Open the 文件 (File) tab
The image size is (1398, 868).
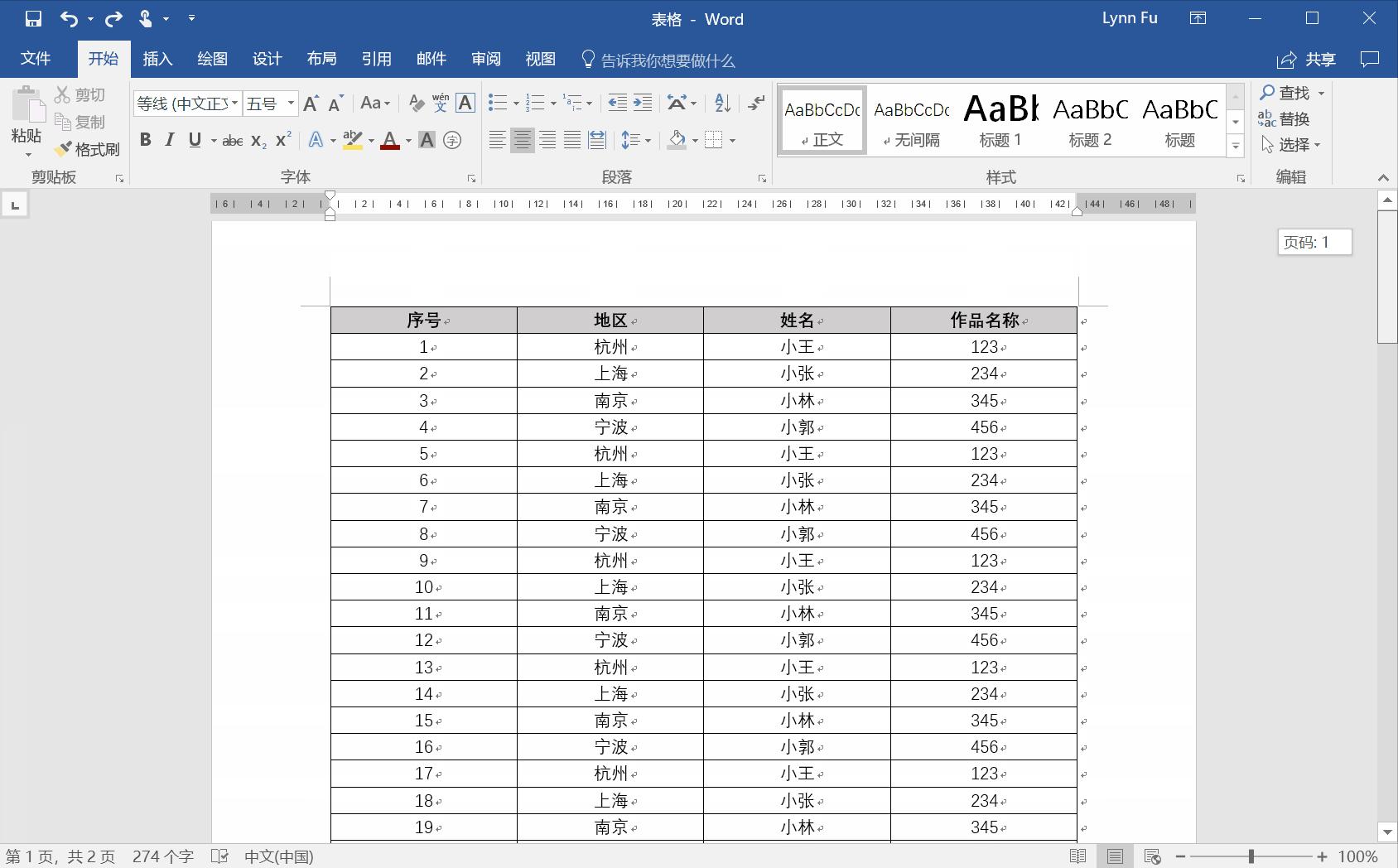(36, 59)
